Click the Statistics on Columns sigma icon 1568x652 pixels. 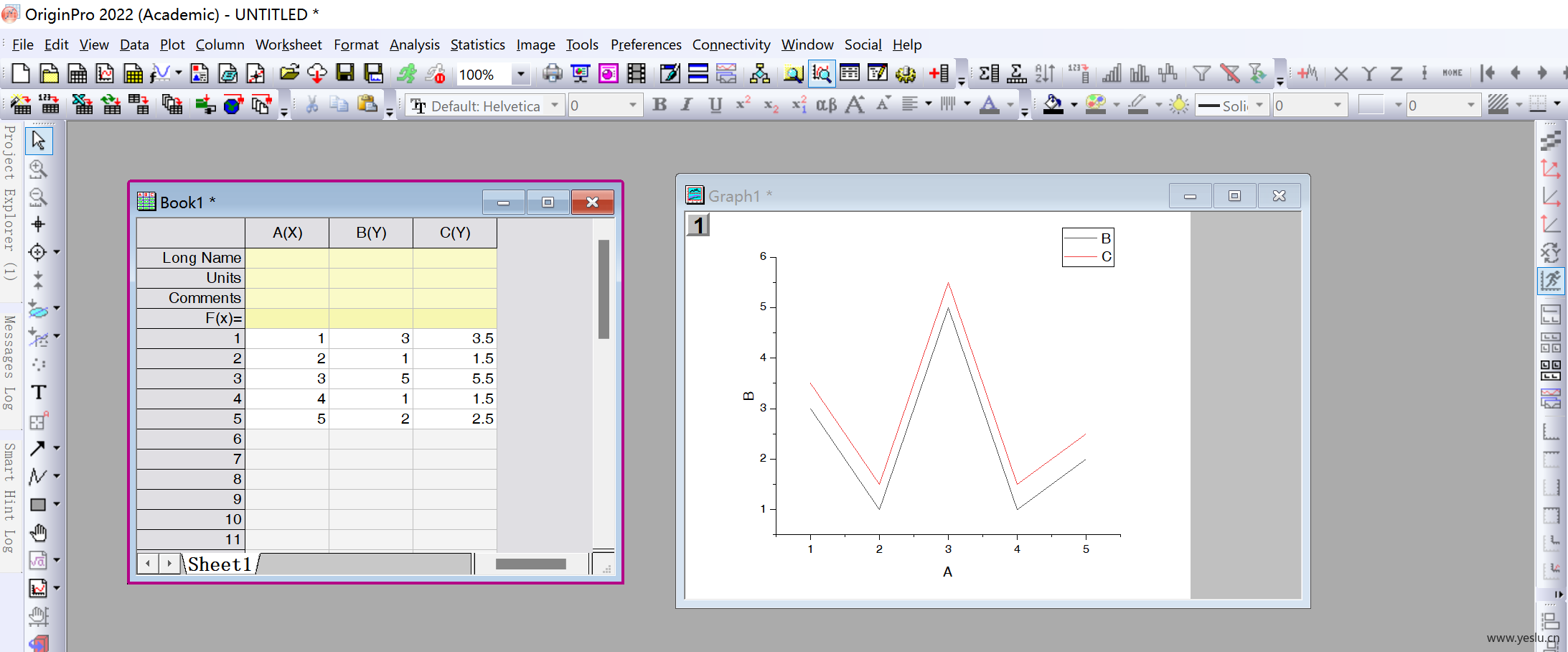[x=989, y=73]
